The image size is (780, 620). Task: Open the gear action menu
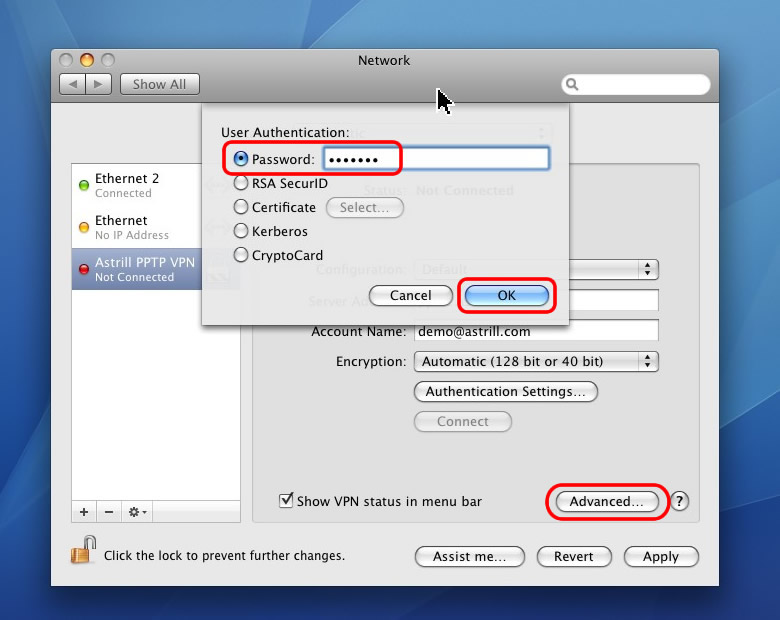click(x=137, y=512)
